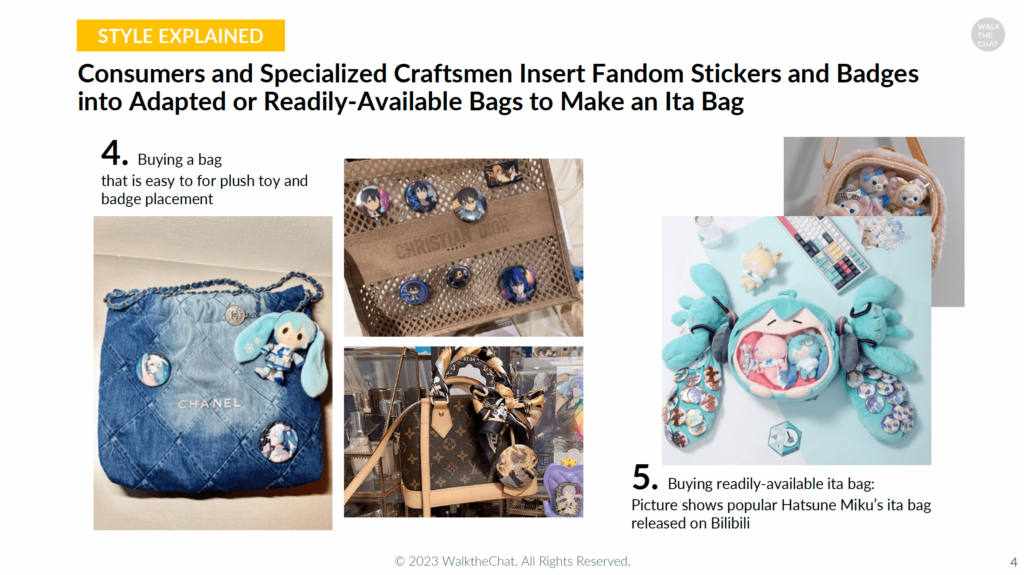The height and width of the screenshot is (575, 1024).
Task: Click the Chanel denim bag photo
Action: tap(213, 373)
